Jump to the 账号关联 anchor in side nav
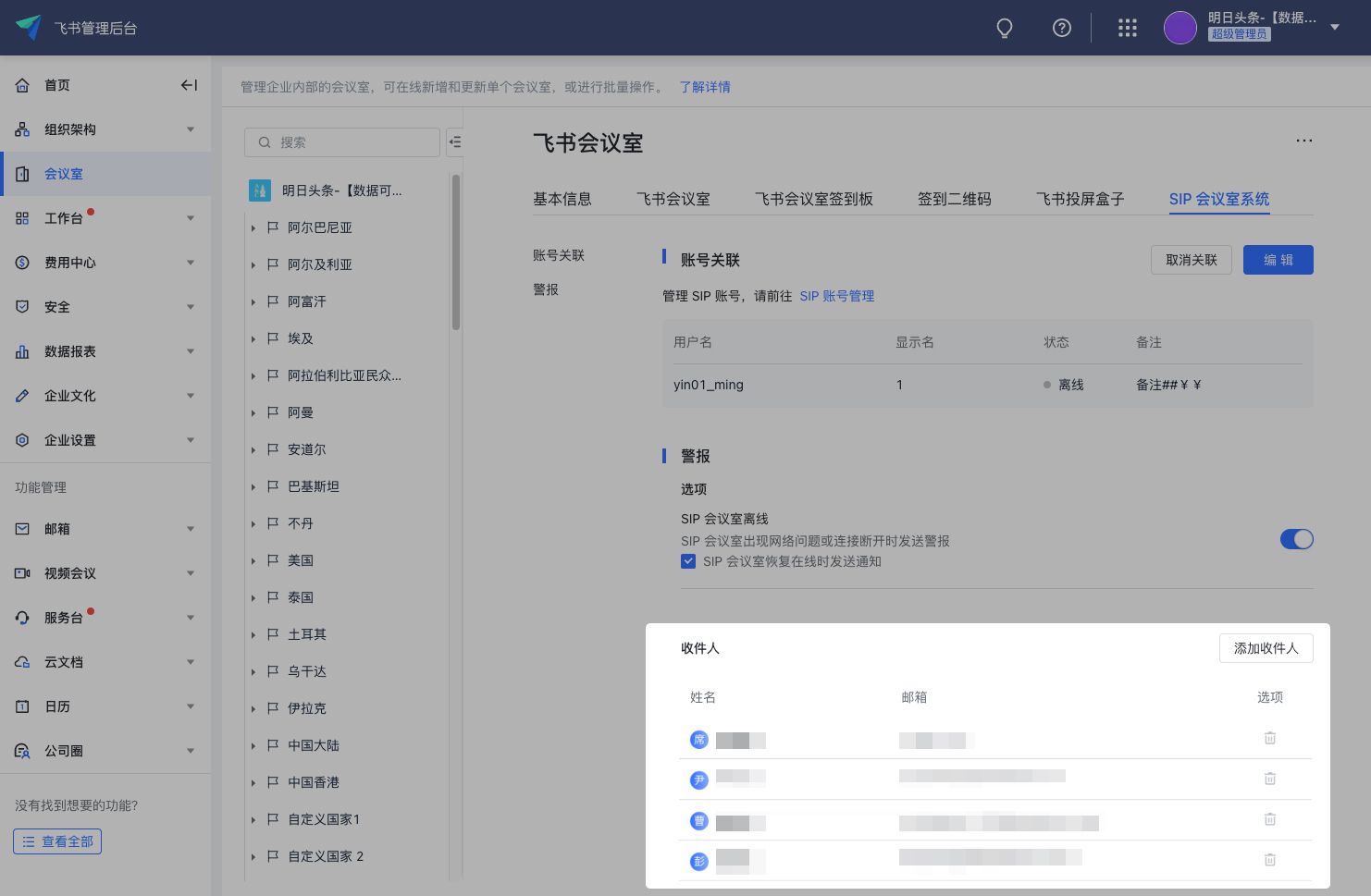The image size is (1371, 896). pos(559,255)
